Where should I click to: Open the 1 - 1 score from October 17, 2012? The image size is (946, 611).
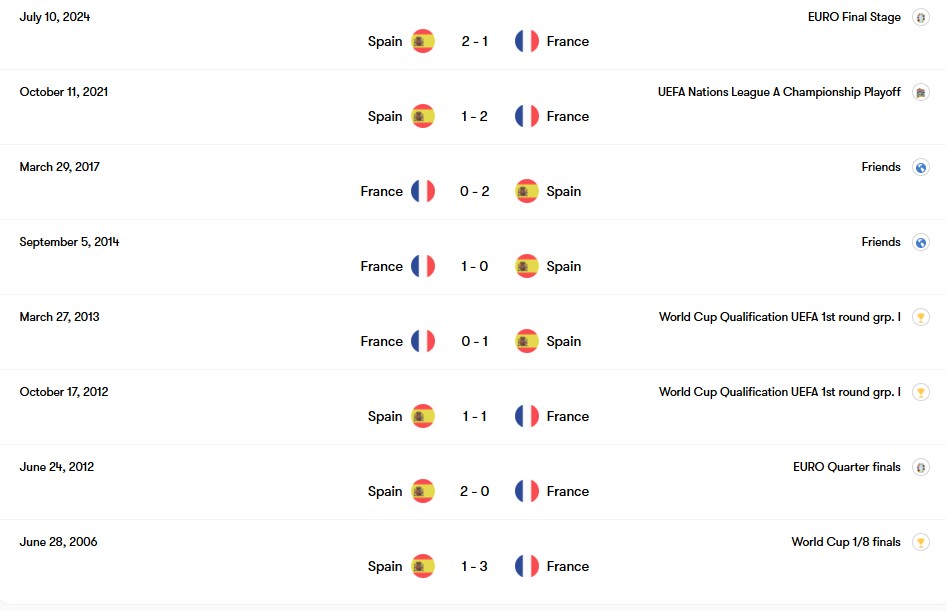point(475,416)
